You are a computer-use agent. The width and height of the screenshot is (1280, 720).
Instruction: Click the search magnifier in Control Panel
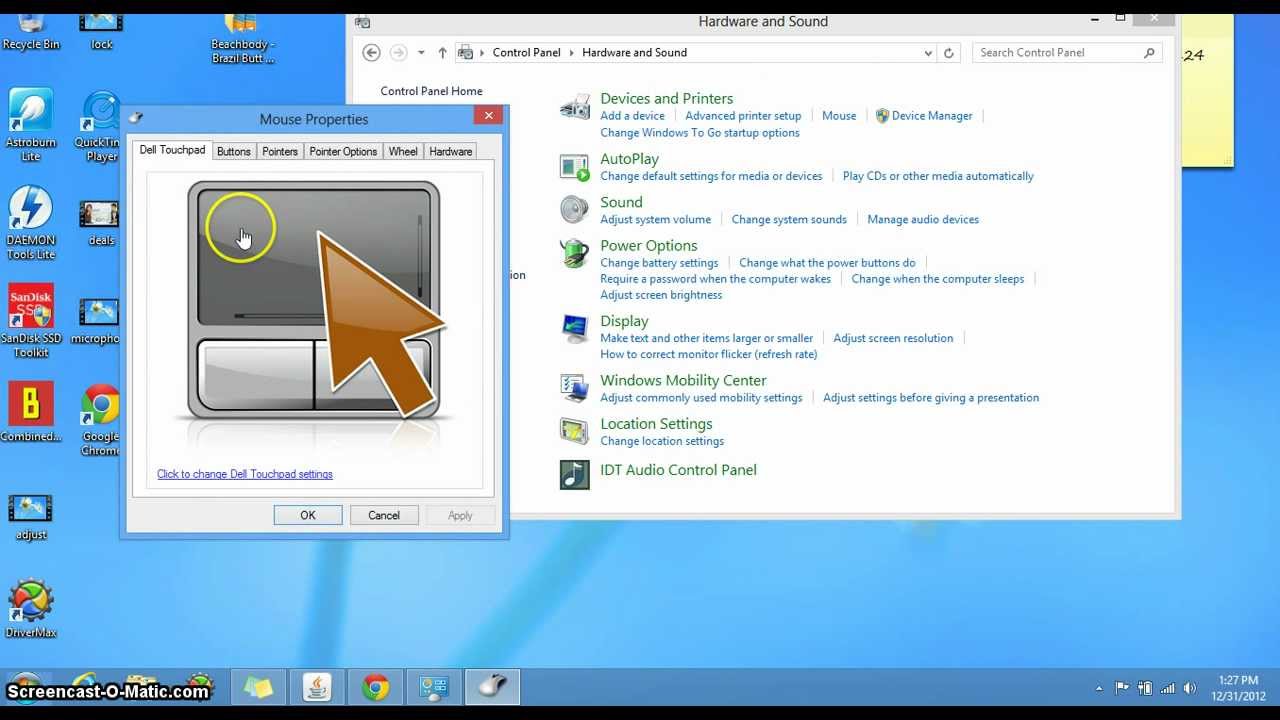point(1150,53)
